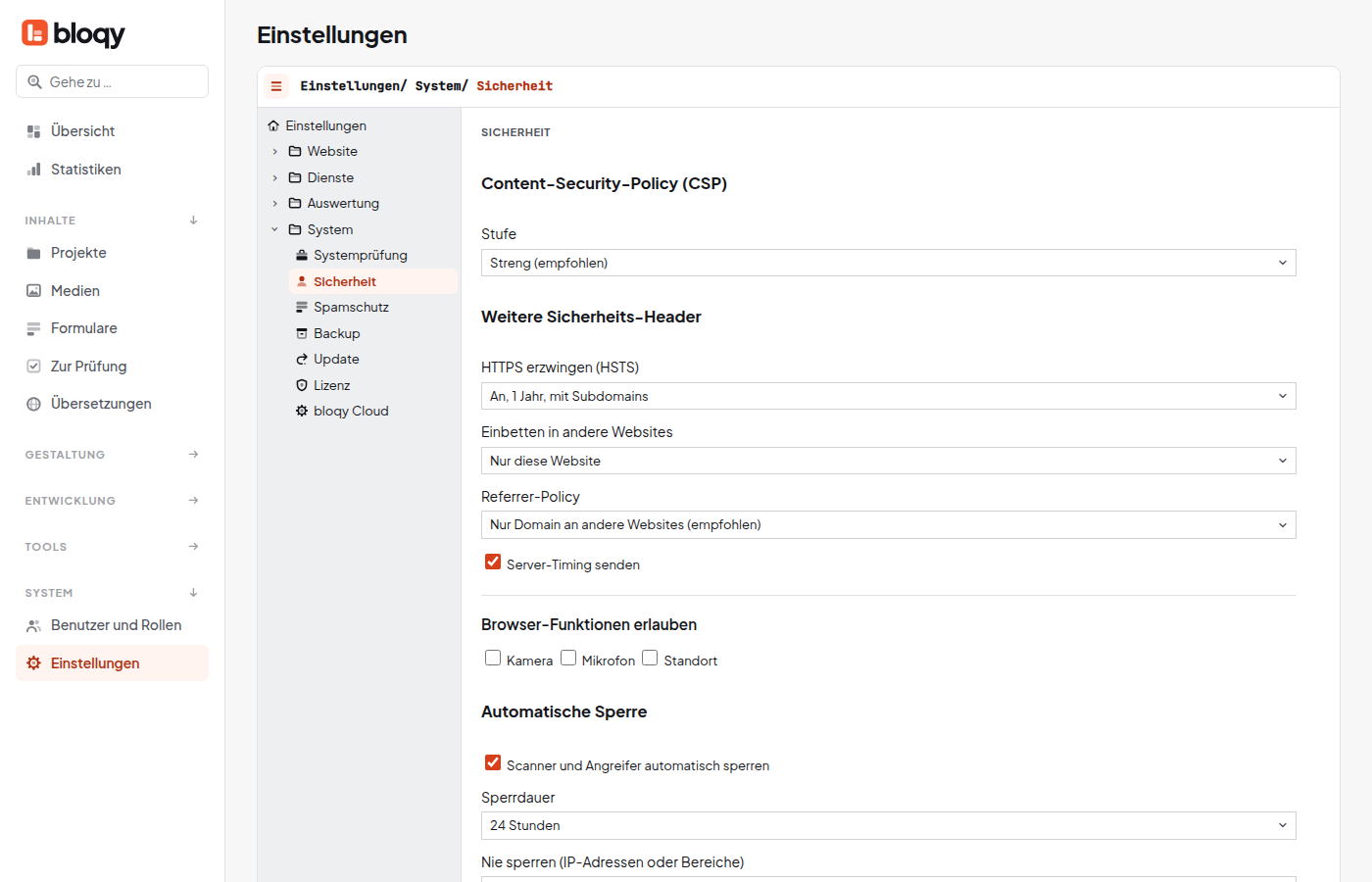The width and height of the screenshot is (1372, 882).
Task: Click the Update refresh icon in tree
Action: [302, 359]
